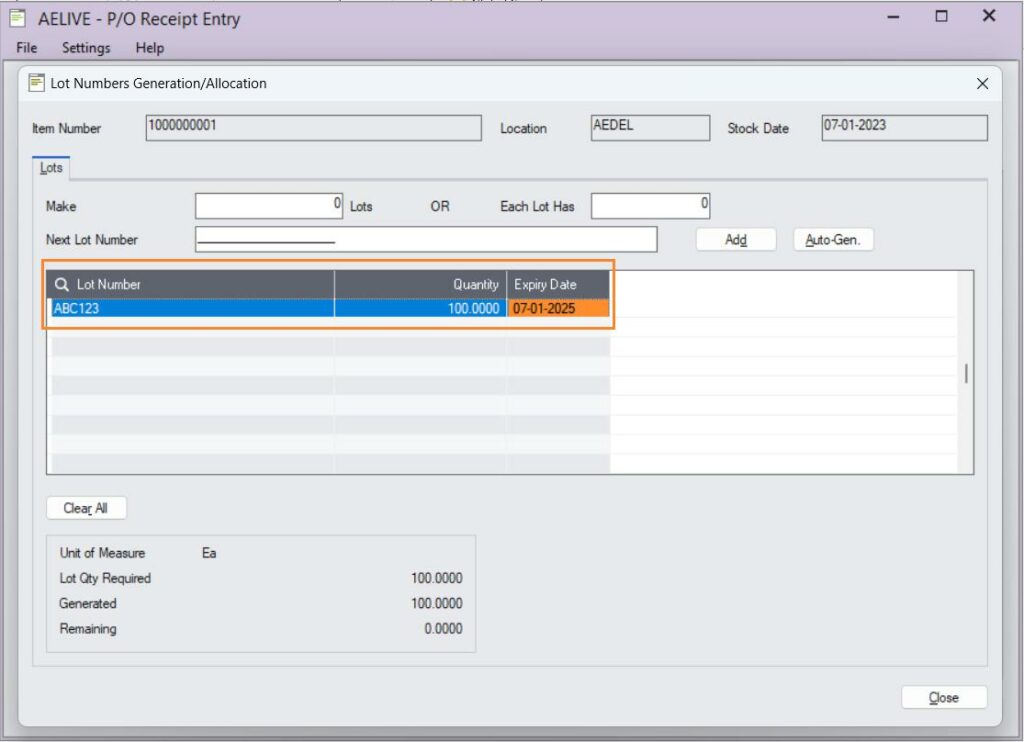Viewport: 1024px width, 742px height.
Task: Click the Each Lot Has quantity field
Action: pyautogui.click(x=650, y=206)
